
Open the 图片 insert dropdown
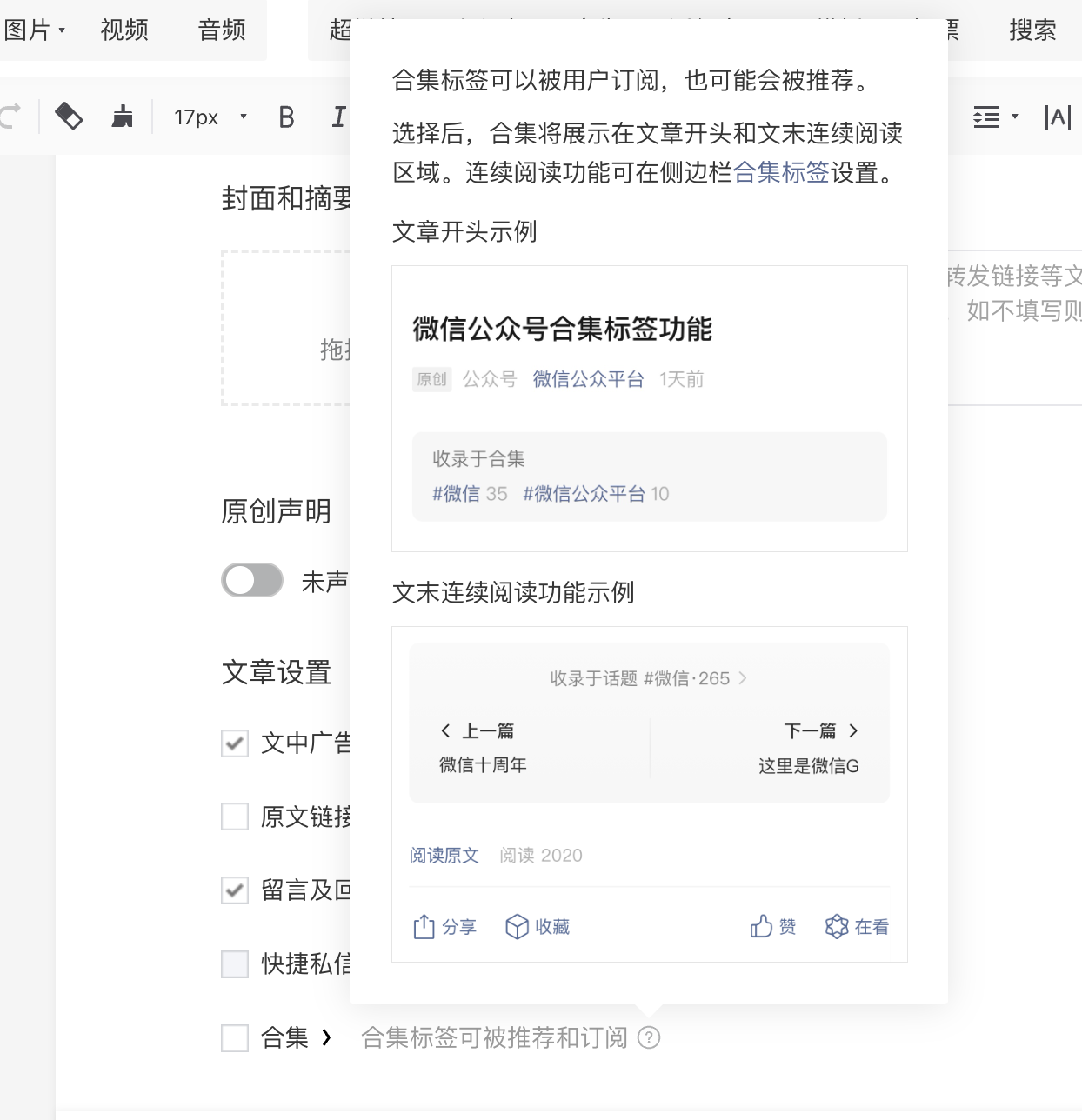pos(35,30)
